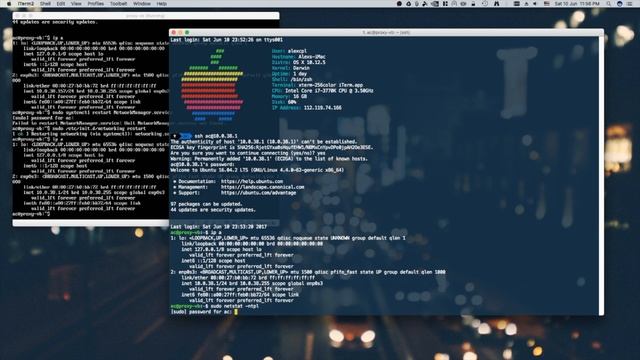Click the 'ssh ac@10.0.38.1' command line
Screen dimensions: 640x360
[216, 136]
